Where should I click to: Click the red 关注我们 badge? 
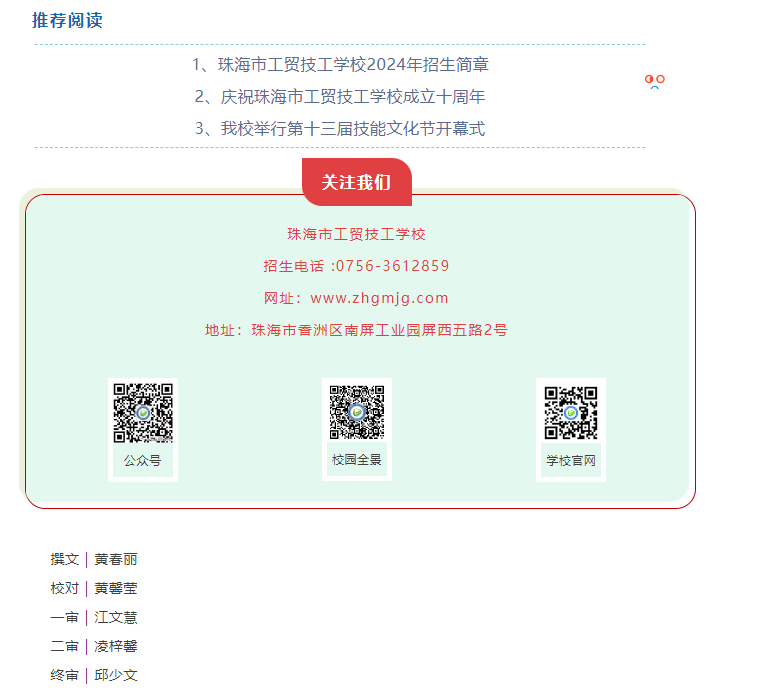click(357, 182)
